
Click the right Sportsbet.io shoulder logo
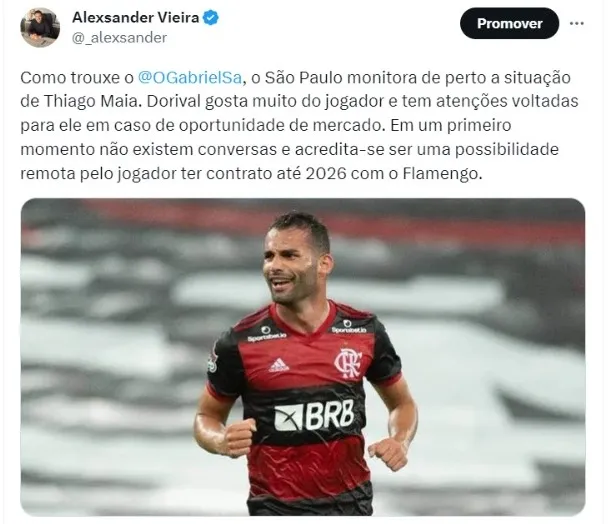(349, 327)
